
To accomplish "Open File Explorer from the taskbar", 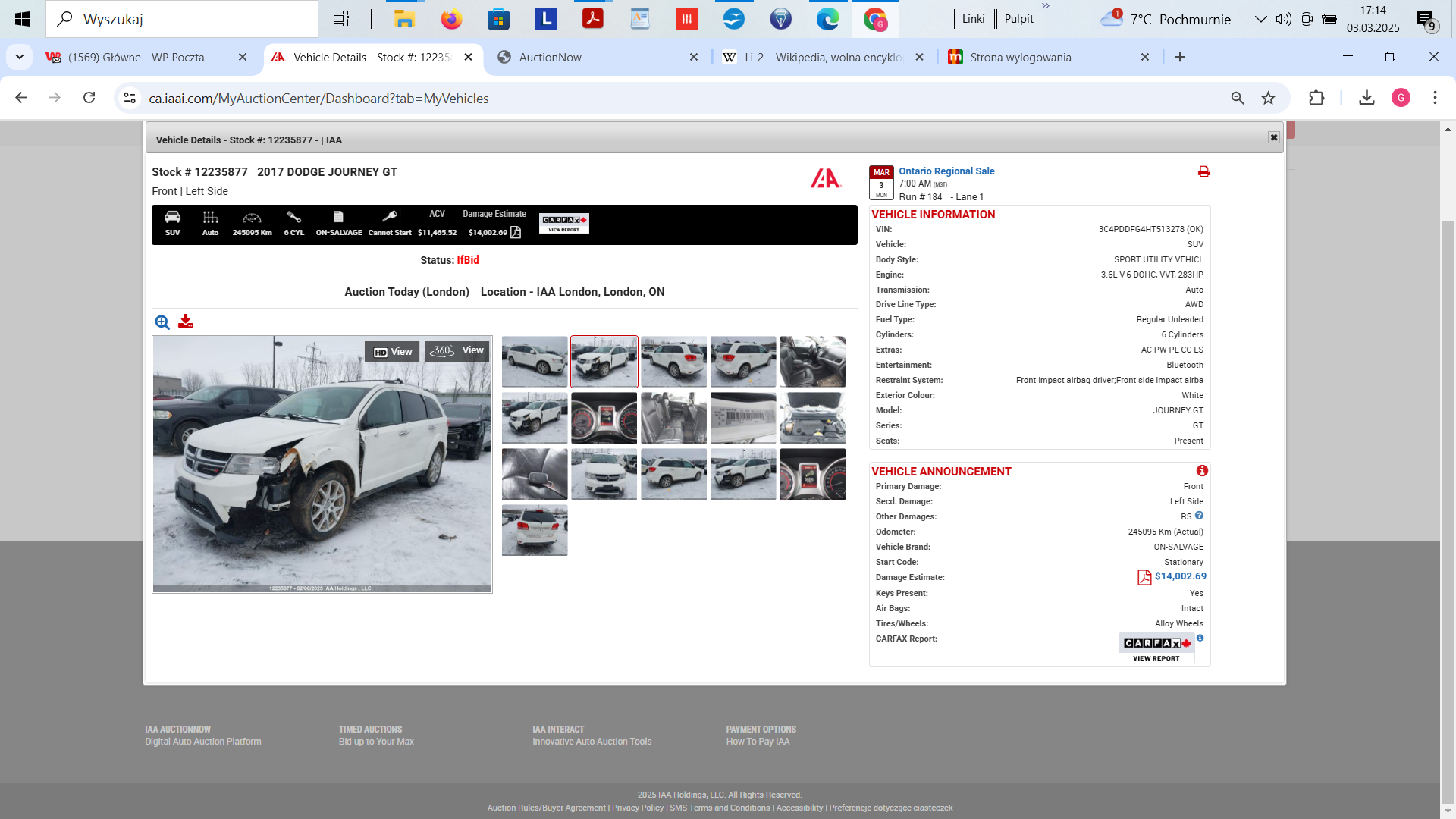I will (404, 19).
